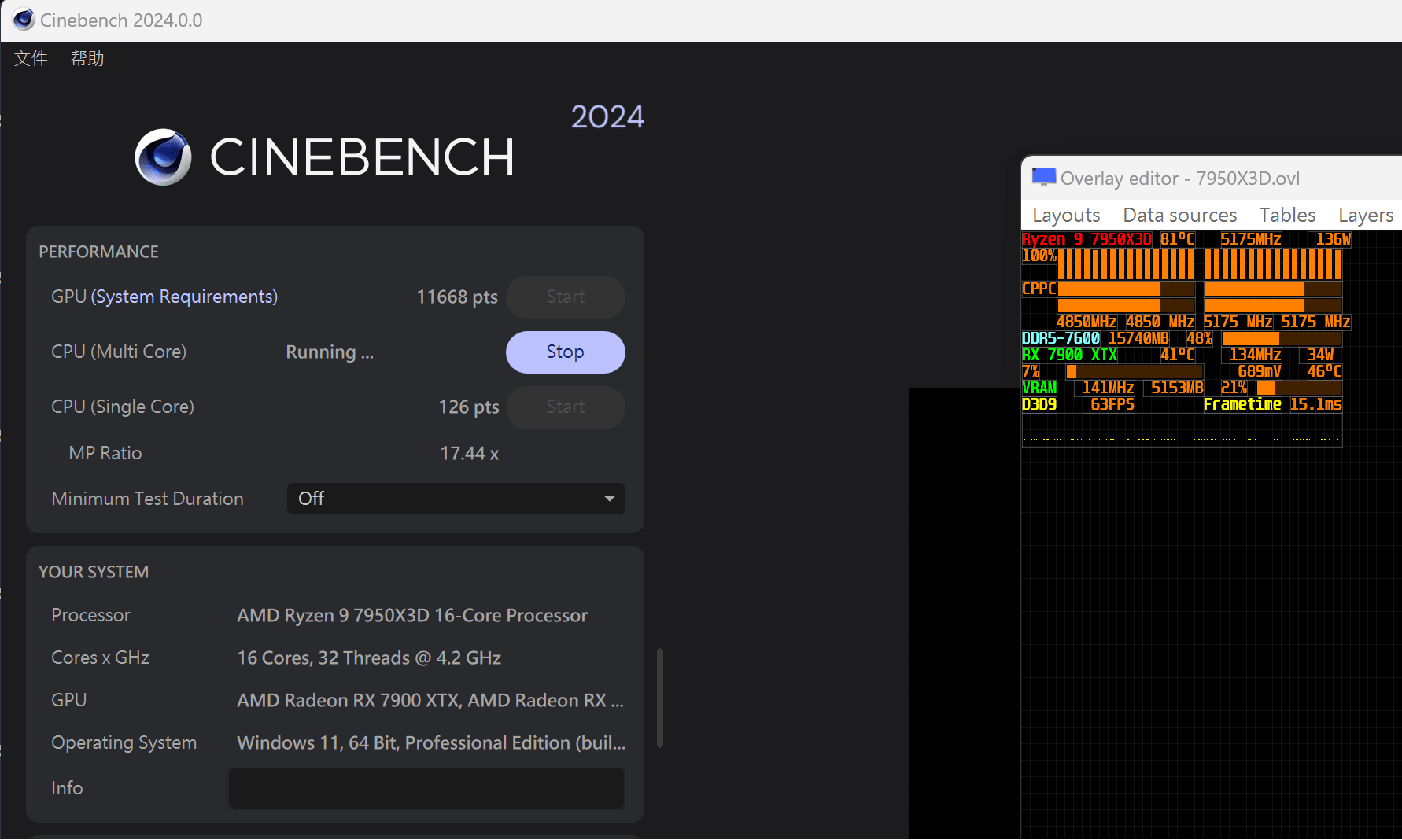Click the 5175MHz clock value beside 81°C
The height and width of the screenshot is (840, 1402).
click(1251, 239)
